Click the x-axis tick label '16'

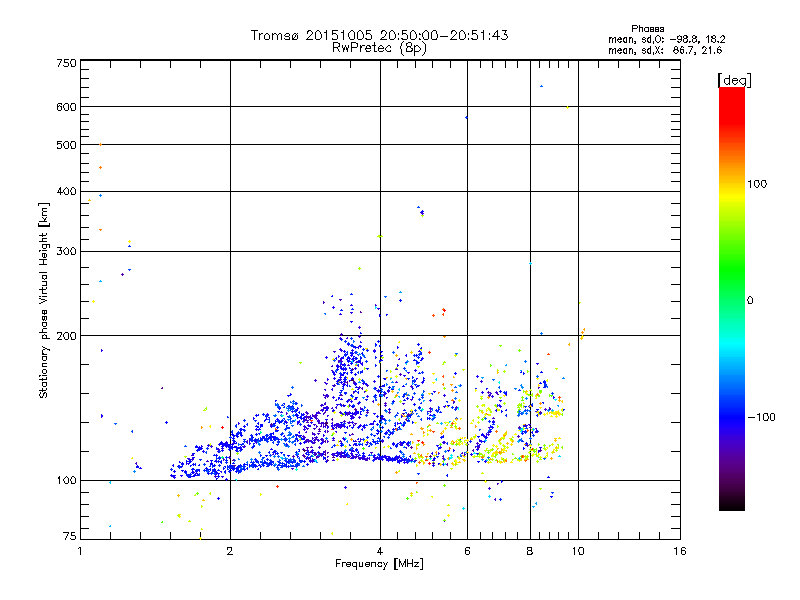pos(680,551)
